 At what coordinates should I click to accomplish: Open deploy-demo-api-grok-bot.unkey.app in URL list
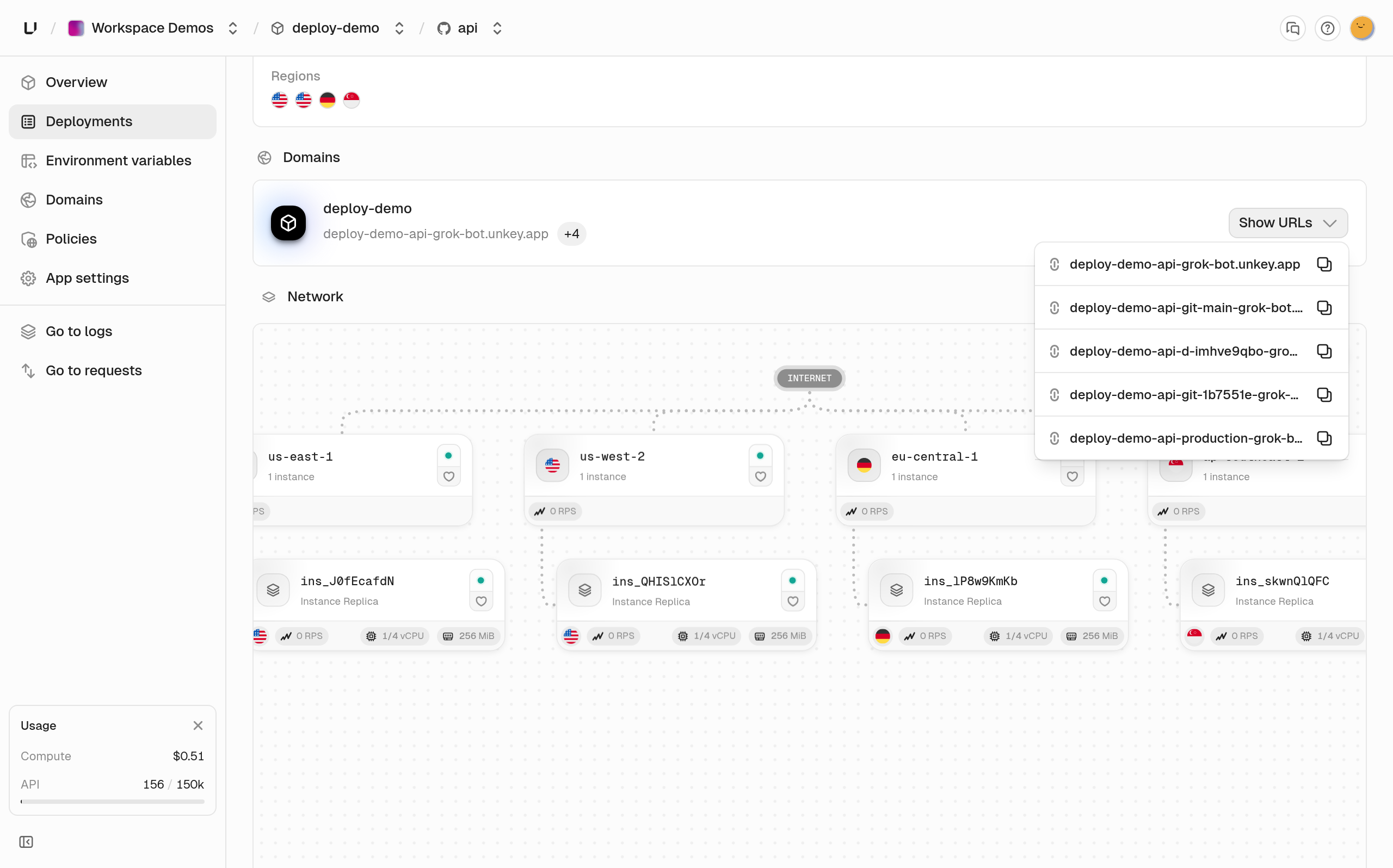(x=1184, y=264)
